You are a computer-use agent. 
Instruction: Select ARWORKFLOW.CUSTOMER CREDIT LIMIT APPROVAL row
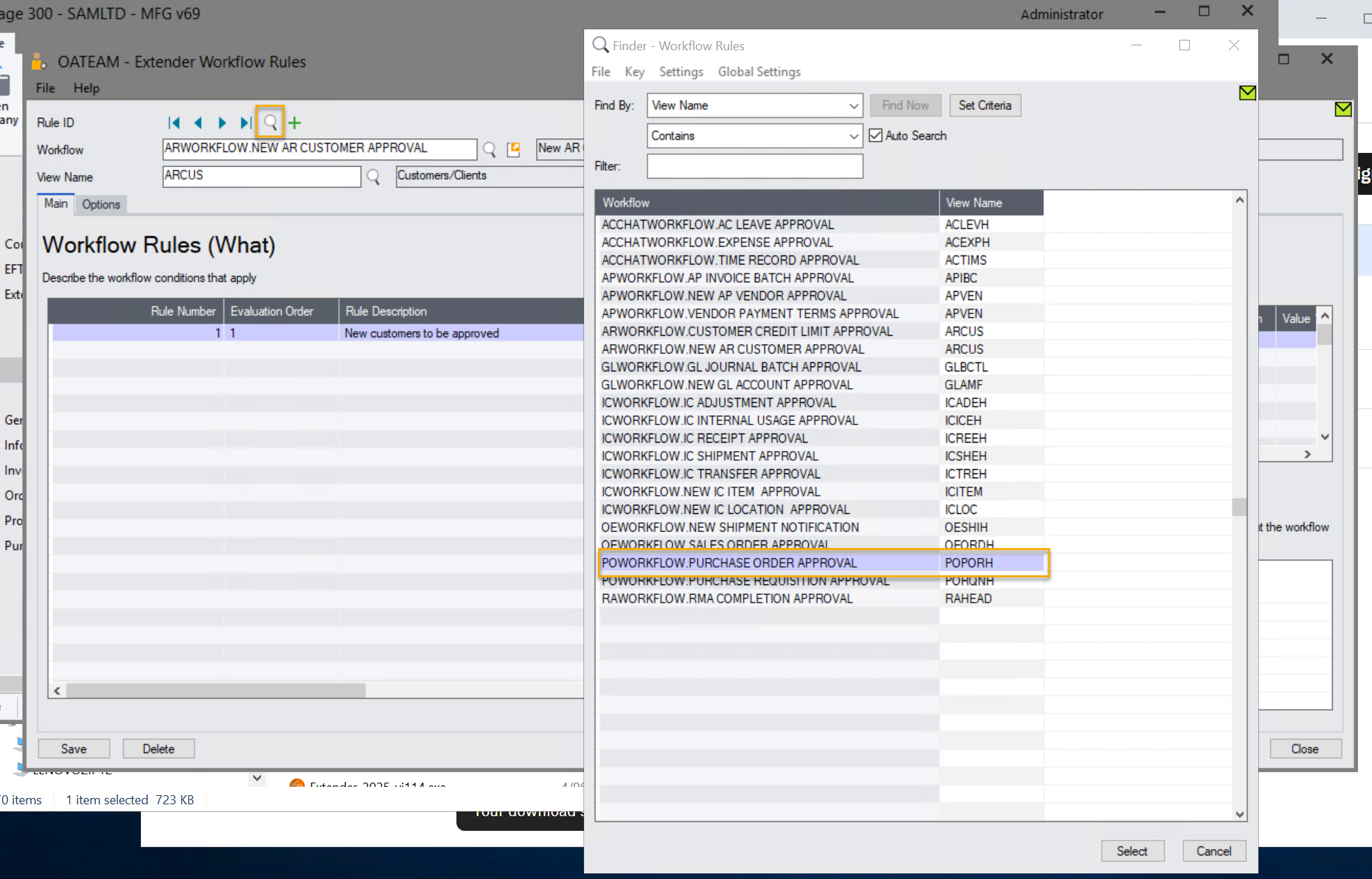(821, 331)
